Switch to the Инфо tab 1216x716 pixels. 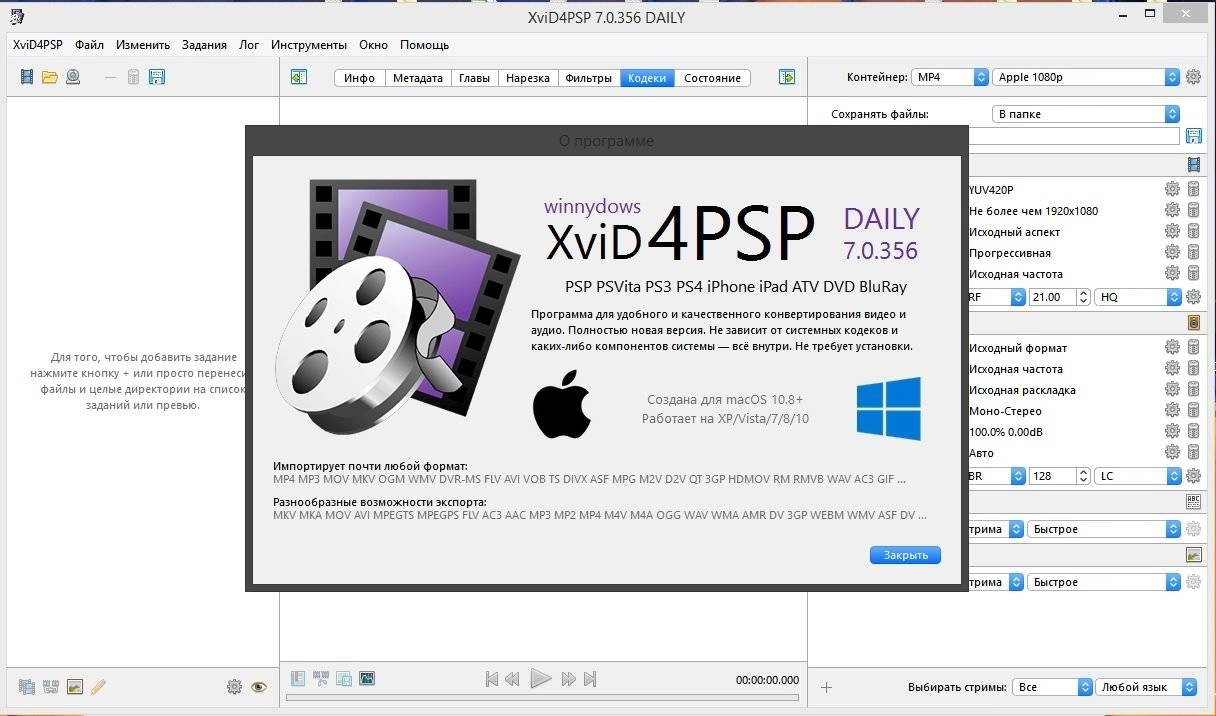pos(359,77)
